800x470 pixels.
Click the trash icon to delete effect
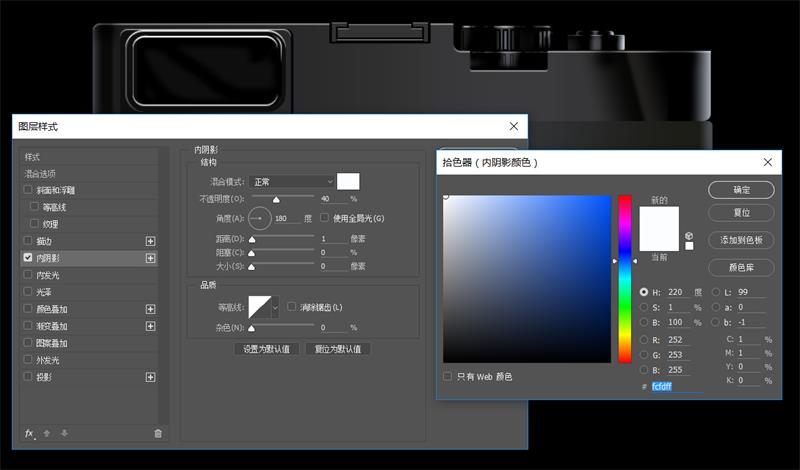[158, 433]
